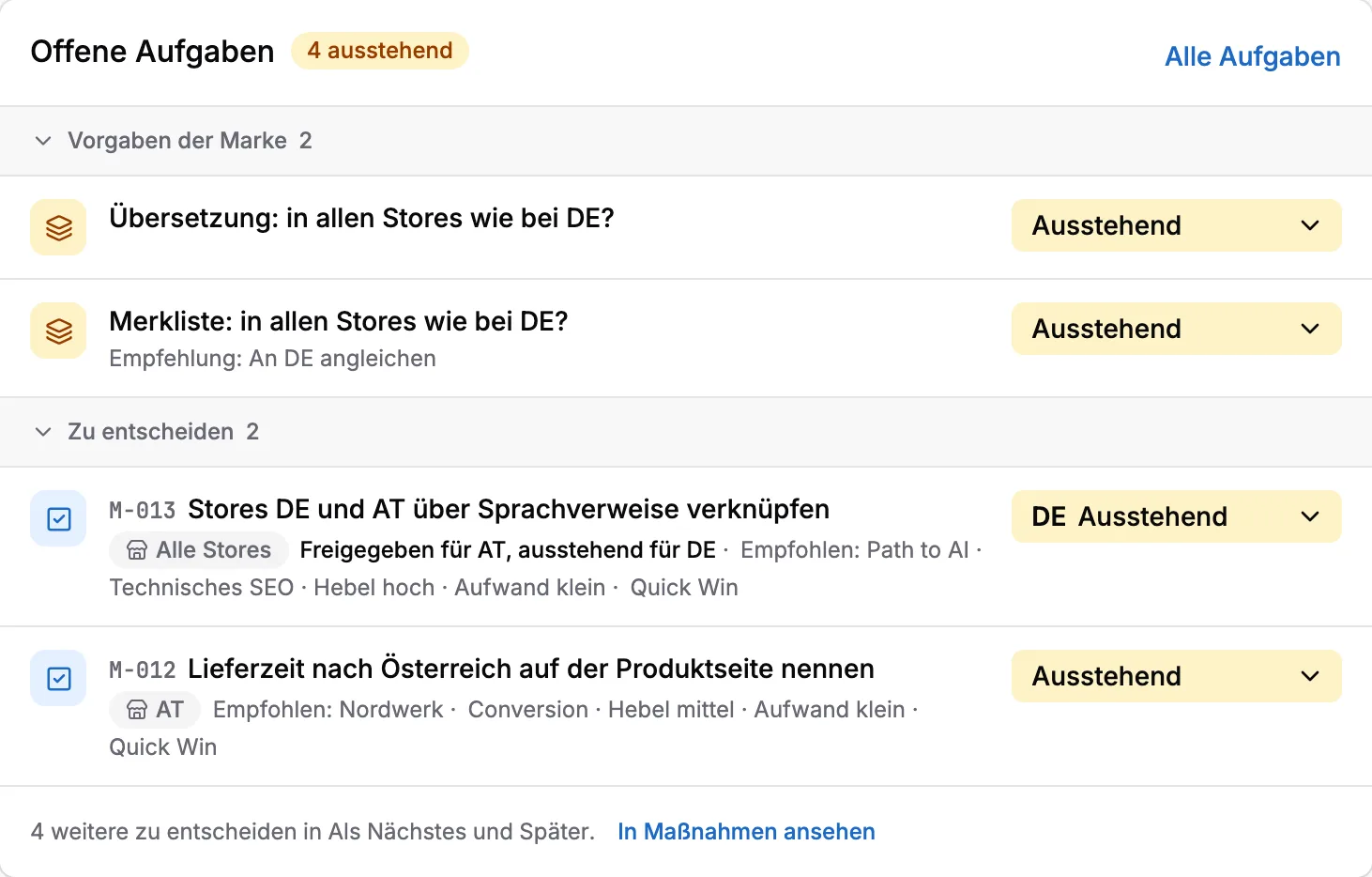Click the Empfehlung: An DE angleichen text
The image size is (1372, 877).
click(x=272, y=359)
